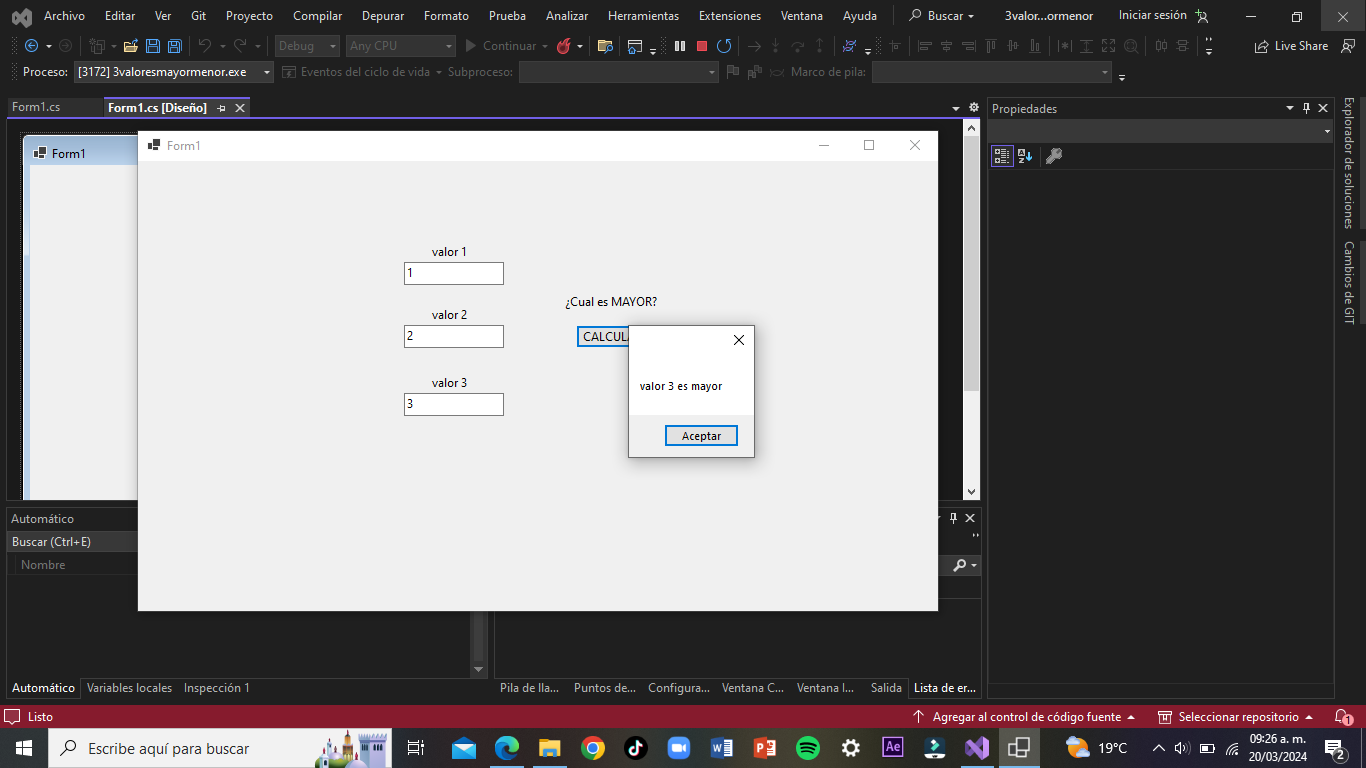The image size is (1366, 768).
Task: Click Aceptar in the message box
Action: [x=701, y=436]
